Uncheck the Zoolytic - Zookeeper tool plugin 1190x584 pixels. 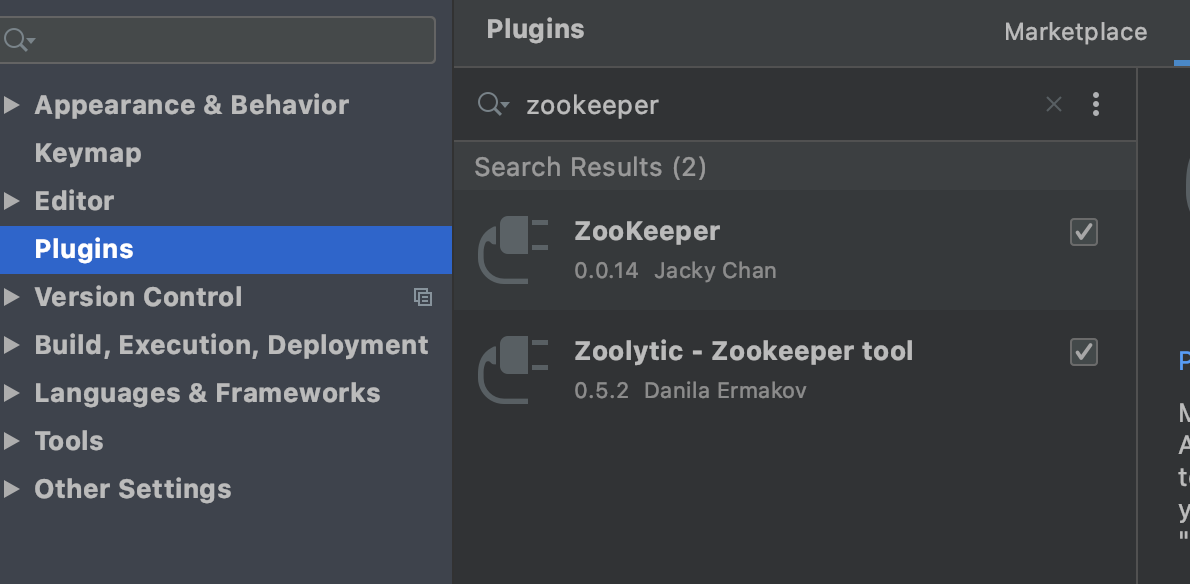tap(1084, 352)
